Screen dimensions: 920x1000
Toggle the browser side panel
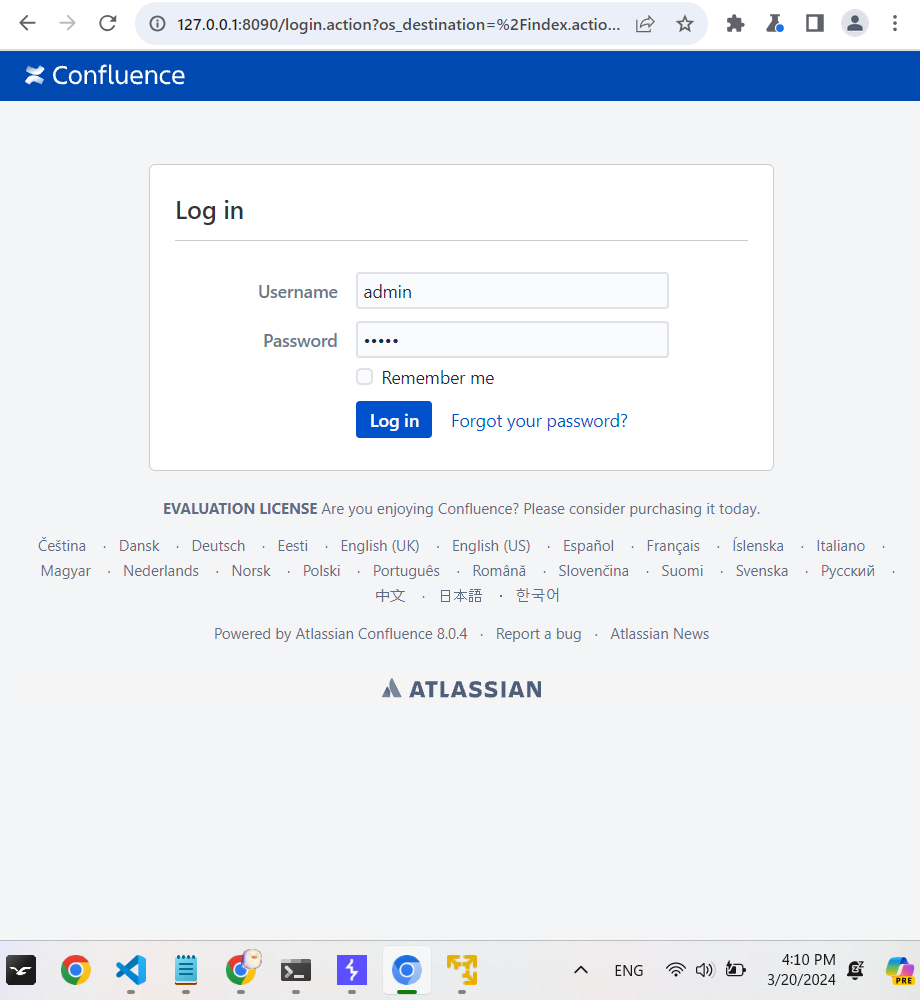pyautogui.click(x=814, y=24)
